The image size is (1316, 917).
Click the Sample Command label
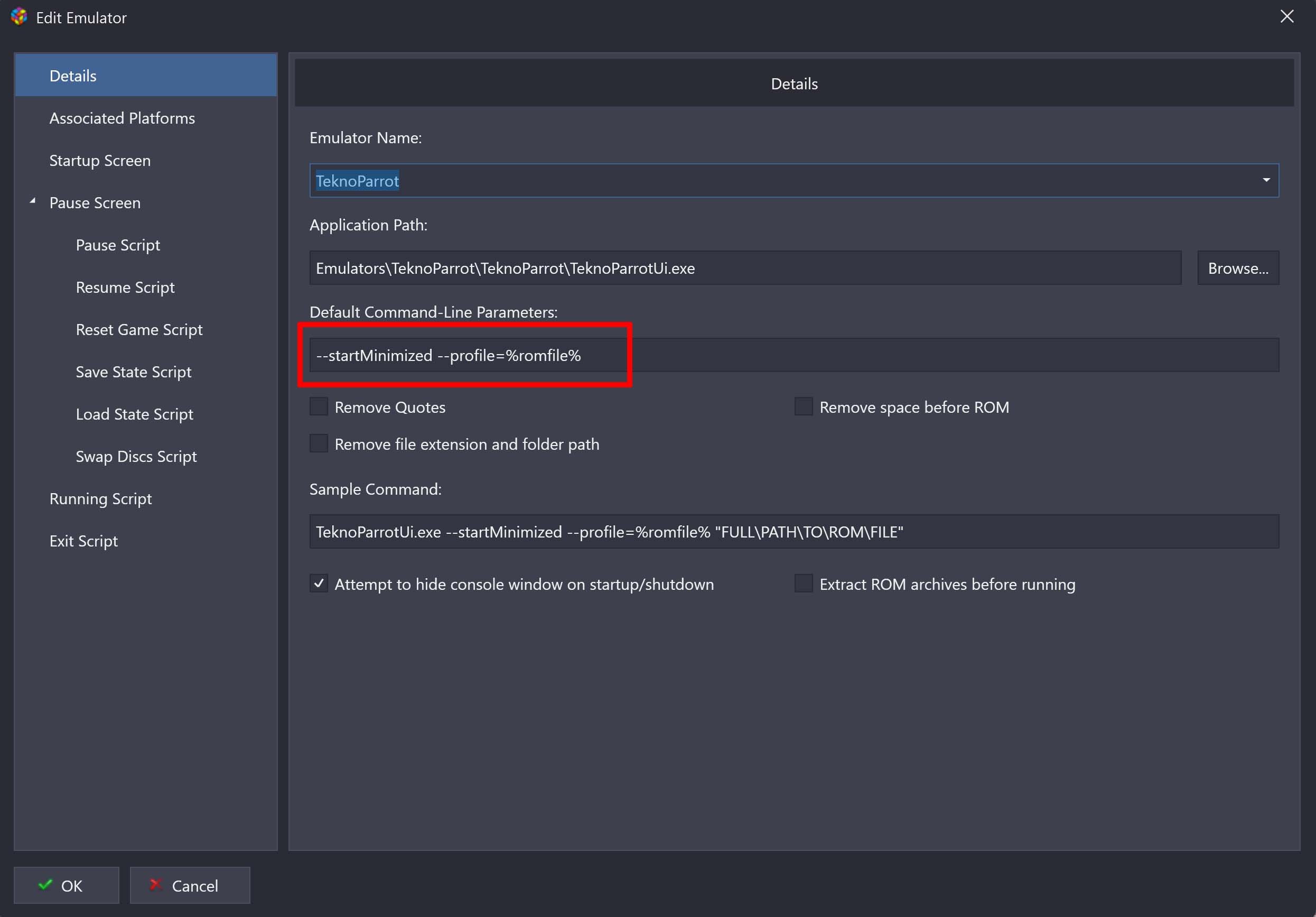[376, 489]
